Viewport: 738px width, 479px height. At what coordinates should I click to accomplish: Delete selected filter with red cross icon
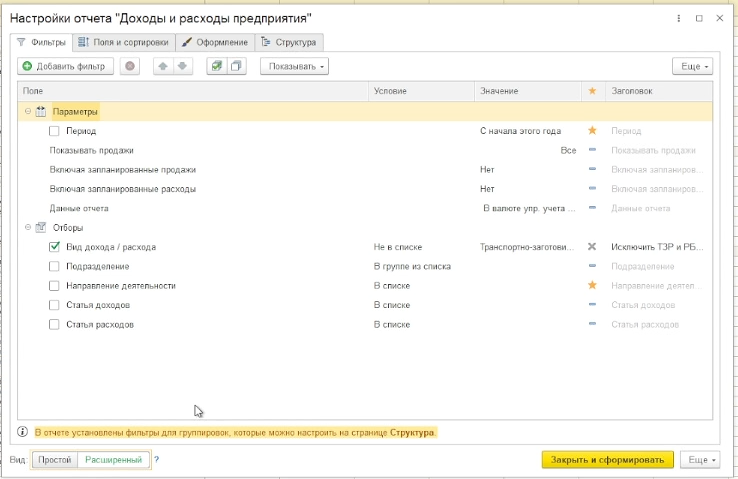(x=130, y=66)
